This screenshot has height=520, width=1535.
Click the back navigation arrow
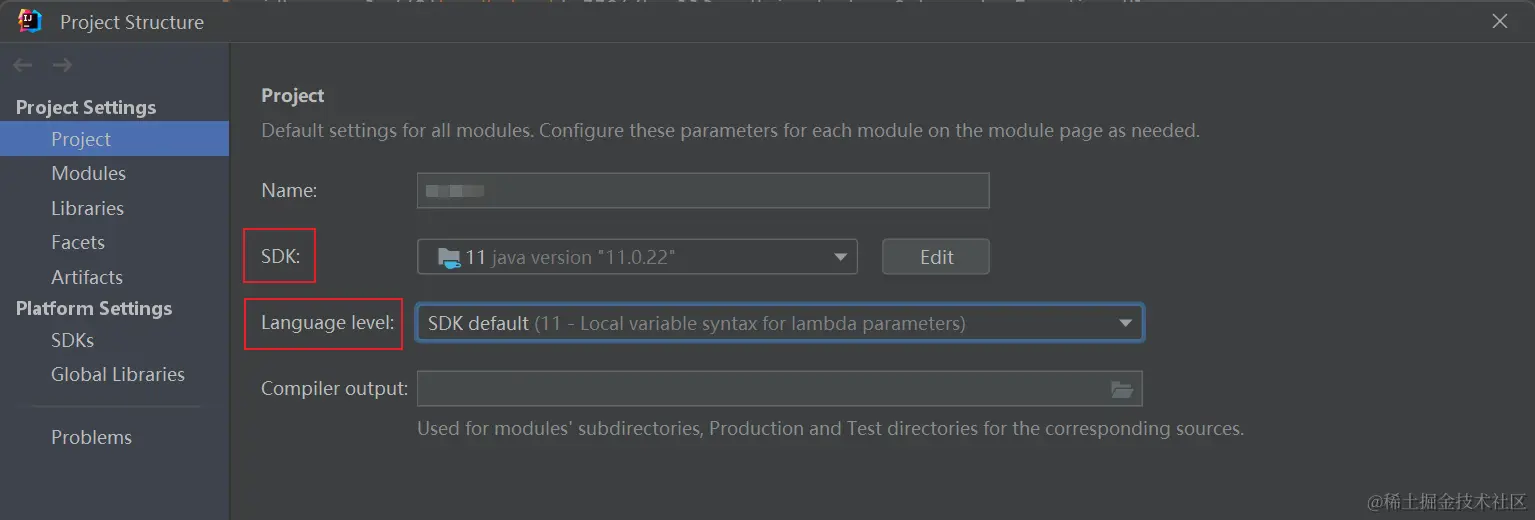click(x=22, y=66)
